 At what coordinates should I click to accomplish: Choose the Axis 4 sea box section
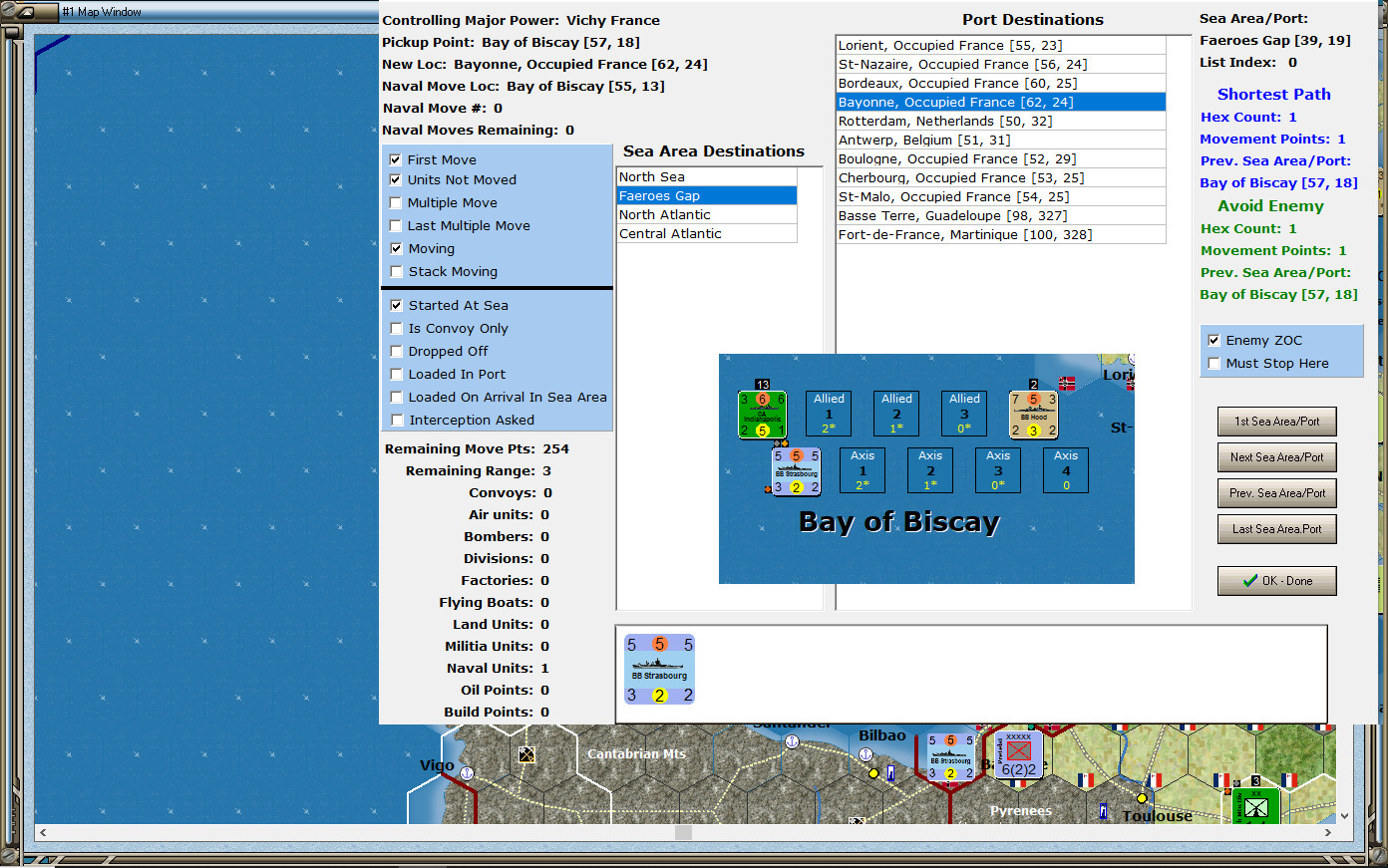click(1065, 470)
